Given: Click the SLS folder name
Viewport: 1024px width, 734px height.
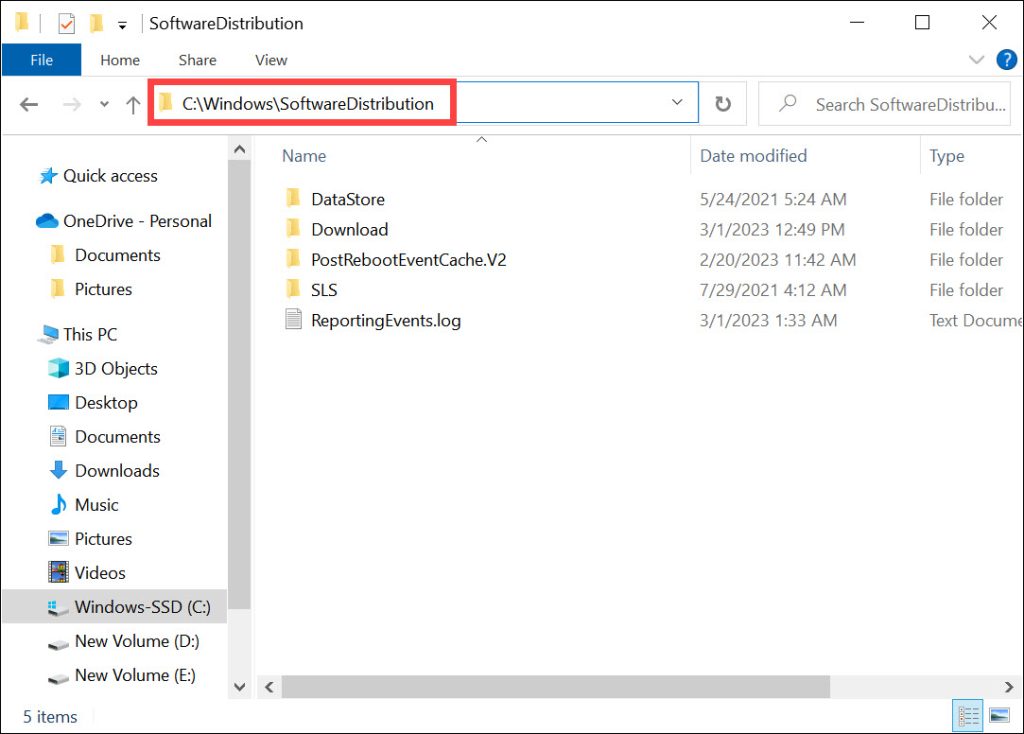Looking at the screenshot, I should point(324,290).
